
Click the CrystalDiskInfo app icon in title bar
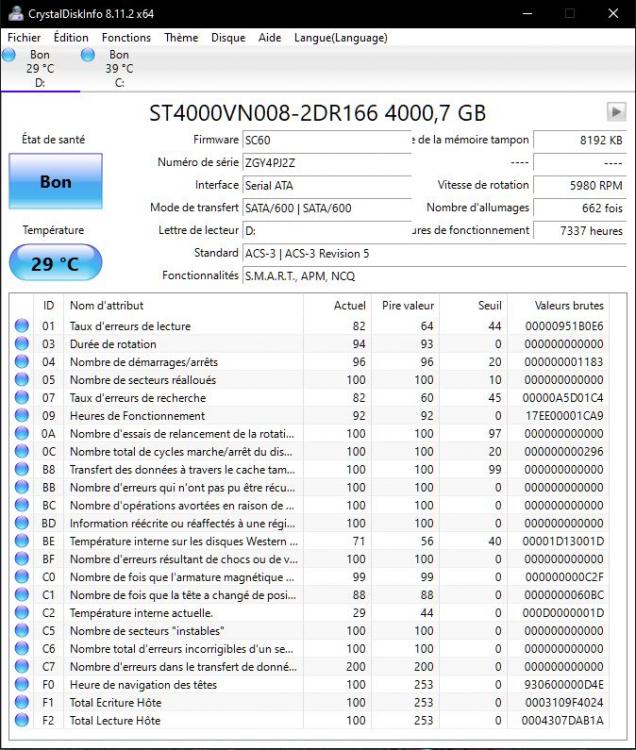(11, 13)
